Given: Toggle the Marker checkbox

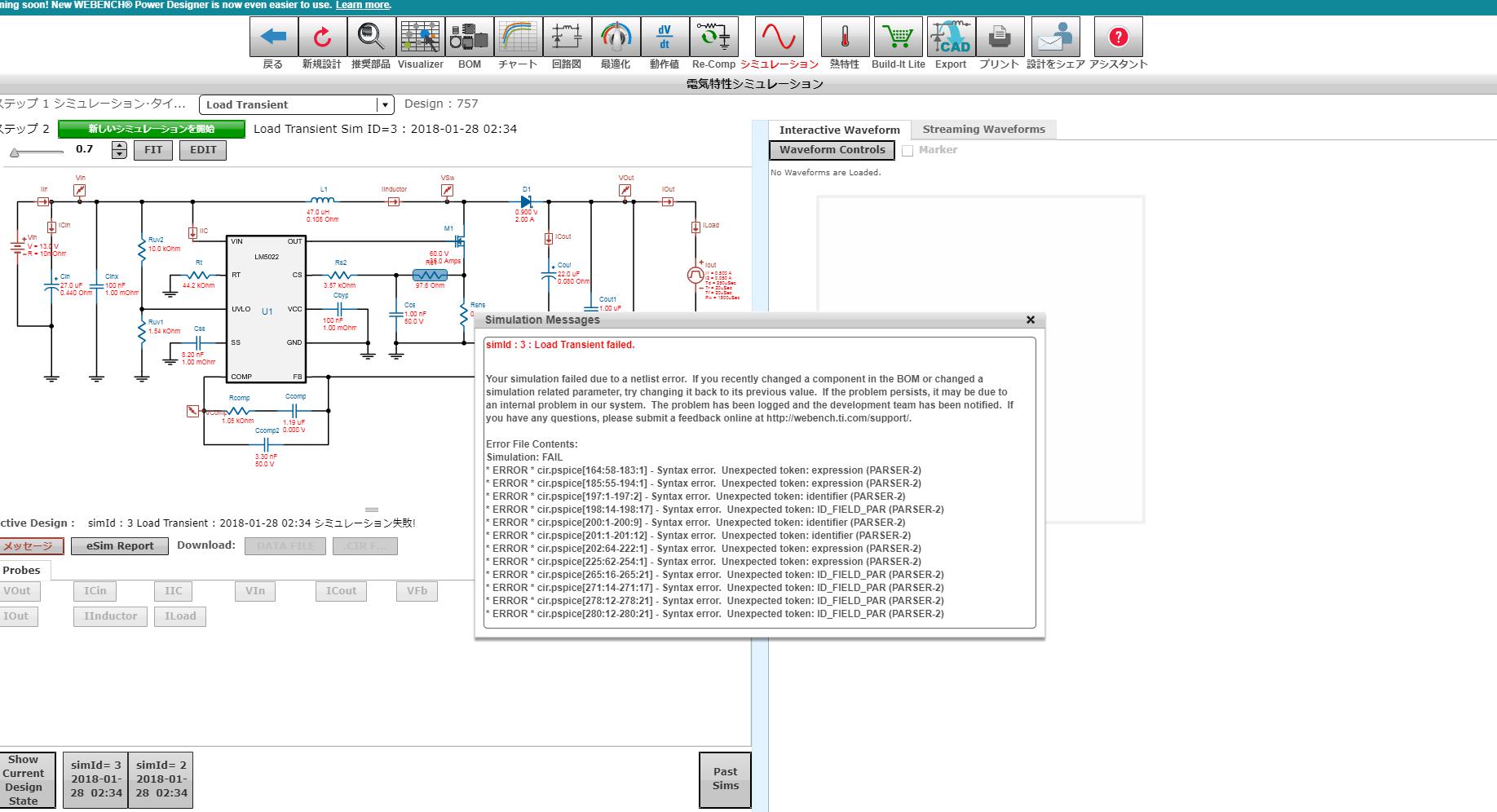Looking at the screenshot, I should click(907, 151).
